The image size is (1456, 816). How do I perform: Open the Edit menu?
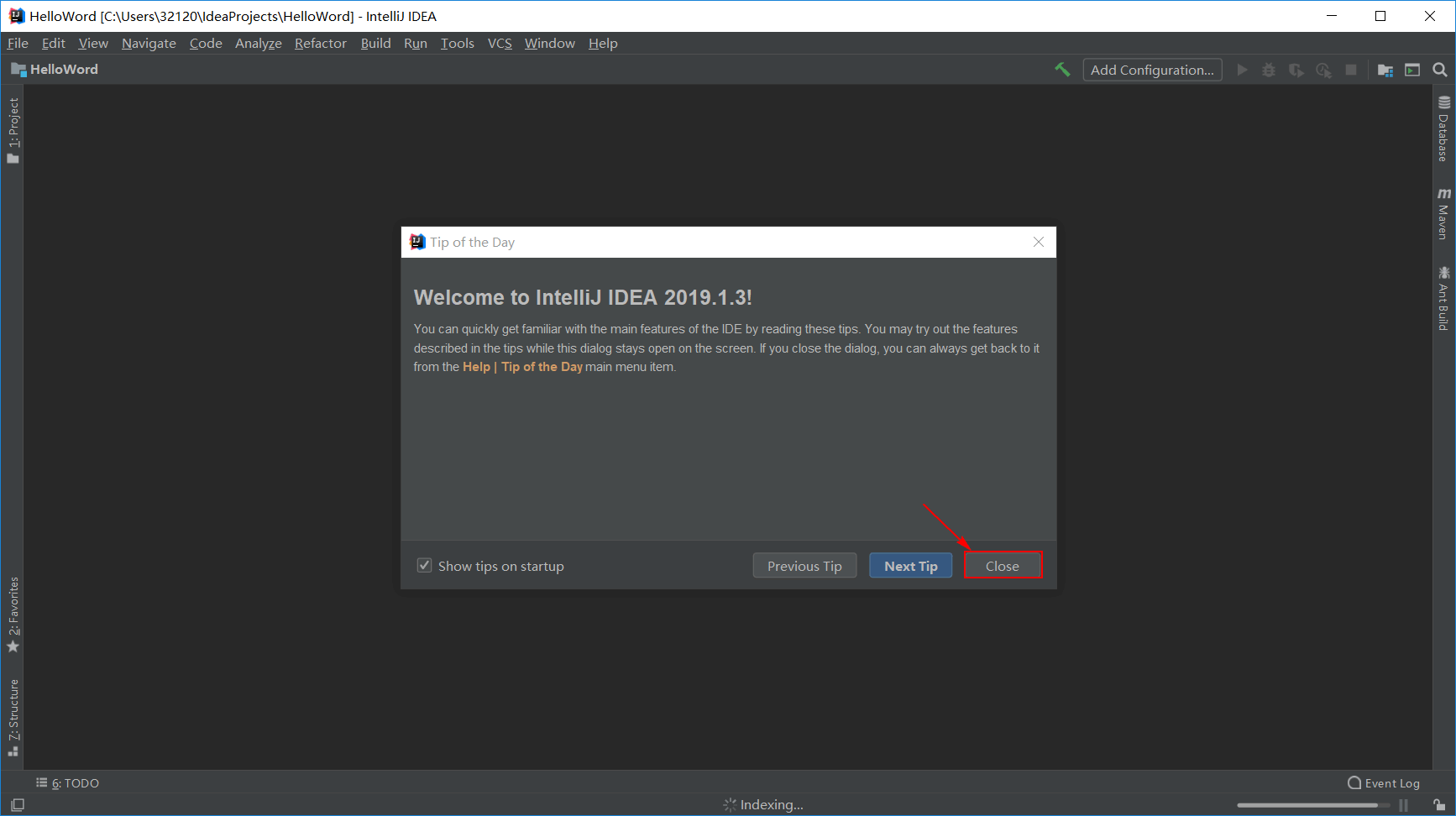coord(54,44)
